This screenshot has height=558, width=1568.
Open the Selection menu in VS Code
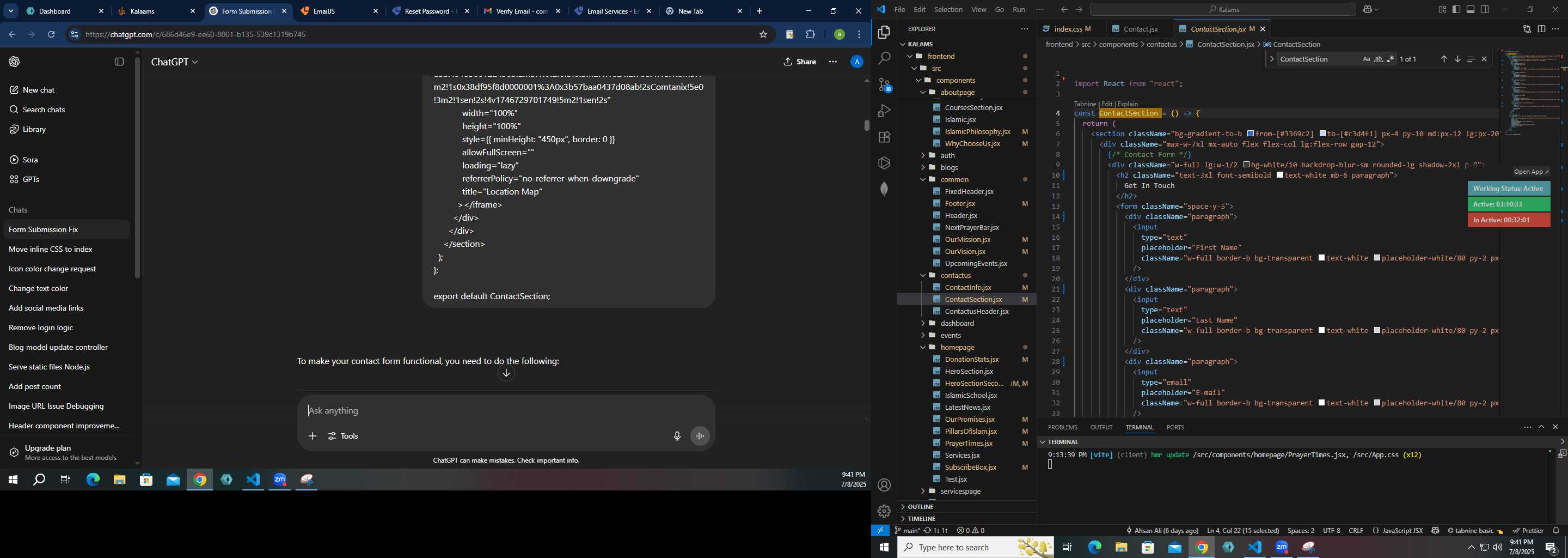948,10
